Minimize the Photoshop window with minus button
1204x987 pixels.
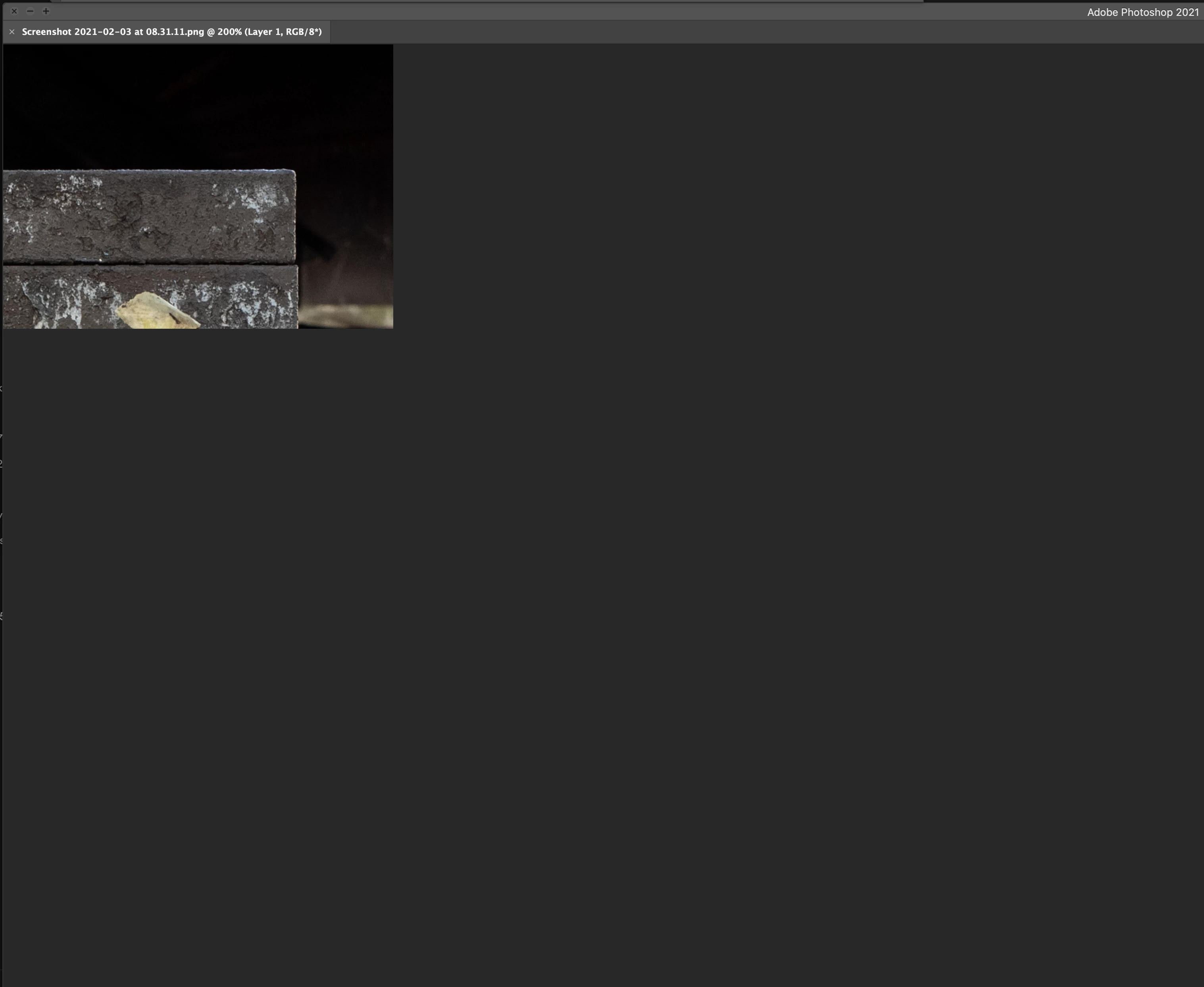click(30, 11)
